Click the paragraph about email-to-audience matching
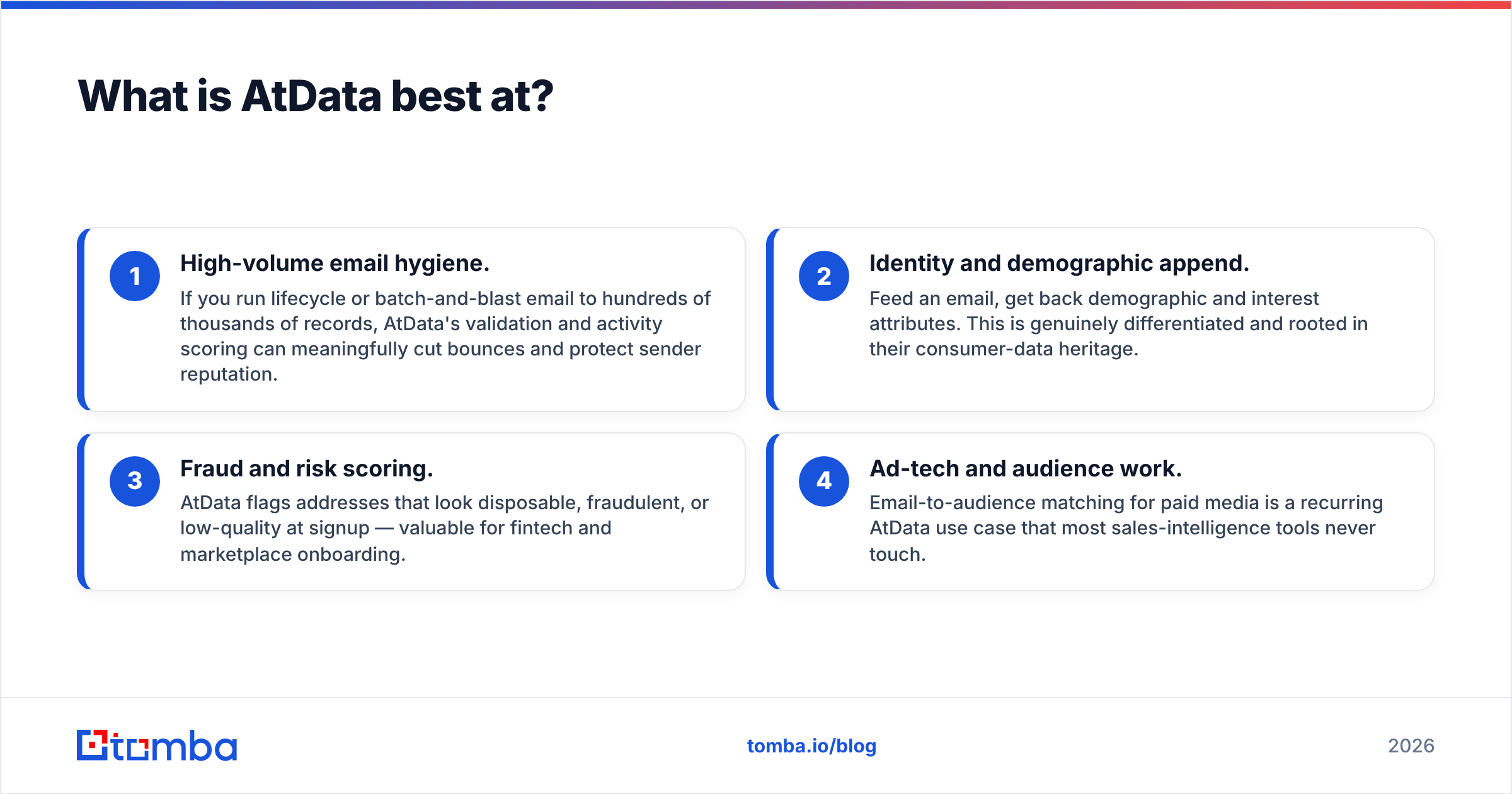This screenshot has height=794, width=1512. (x=1126, y=529)
